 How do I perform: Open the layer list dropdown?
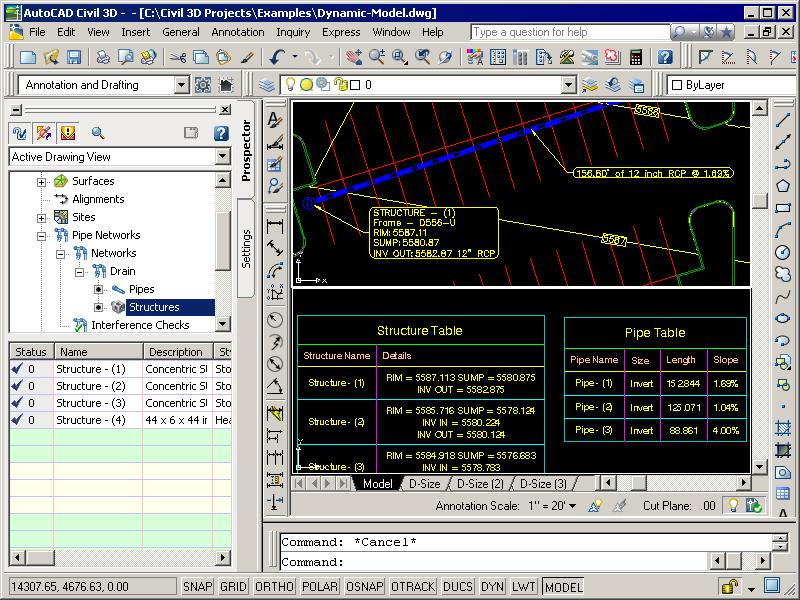coord(569,85)
